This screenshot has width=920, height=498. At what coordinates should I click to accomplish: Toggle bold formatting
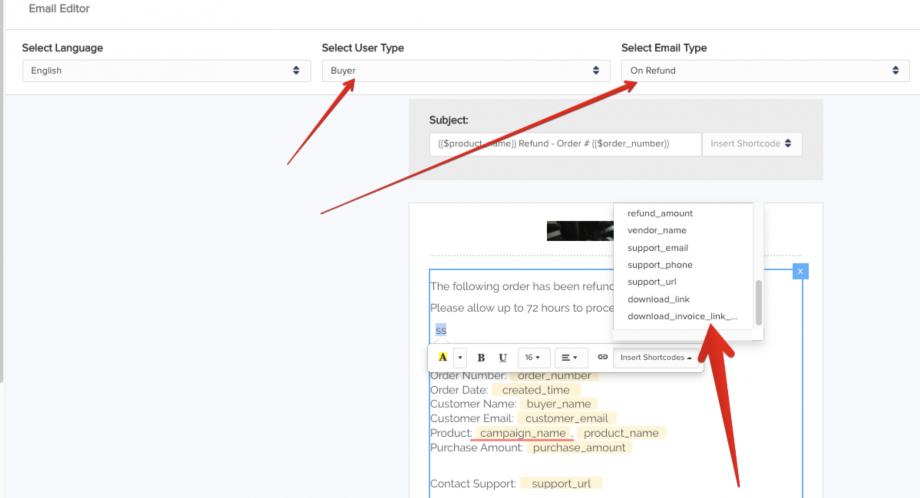[481, 357]
